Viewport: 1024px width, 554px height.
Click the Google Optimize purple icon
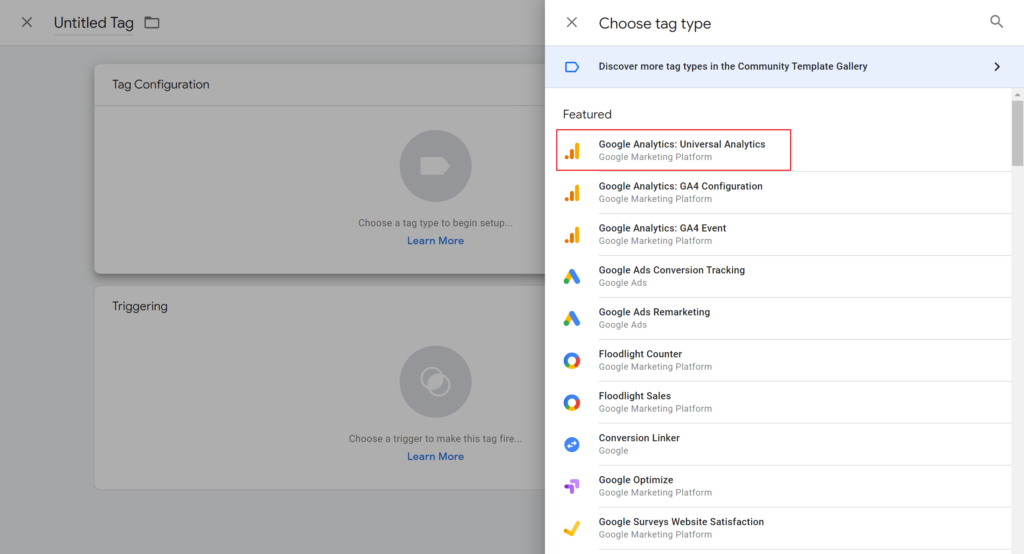(x=572, y=487)
